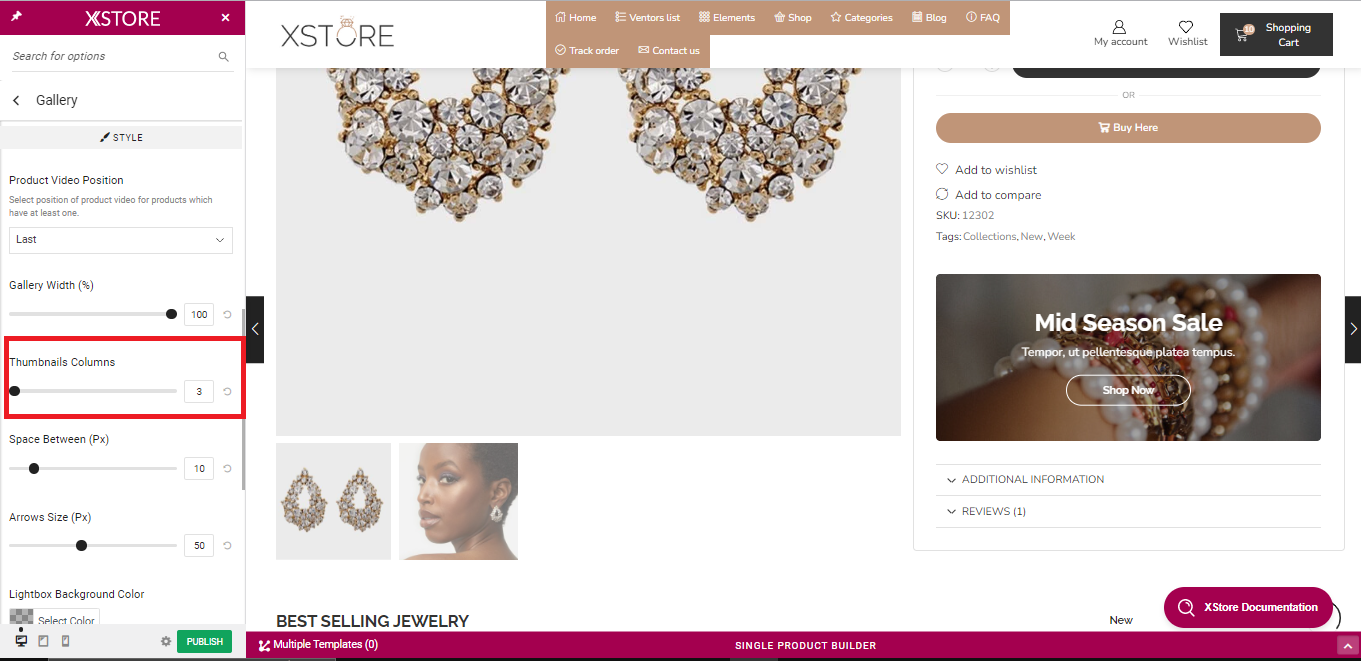This screenshot has width=1361, height=661.
Task: Close the XStore customizer panel
Action: pos(225,18)
